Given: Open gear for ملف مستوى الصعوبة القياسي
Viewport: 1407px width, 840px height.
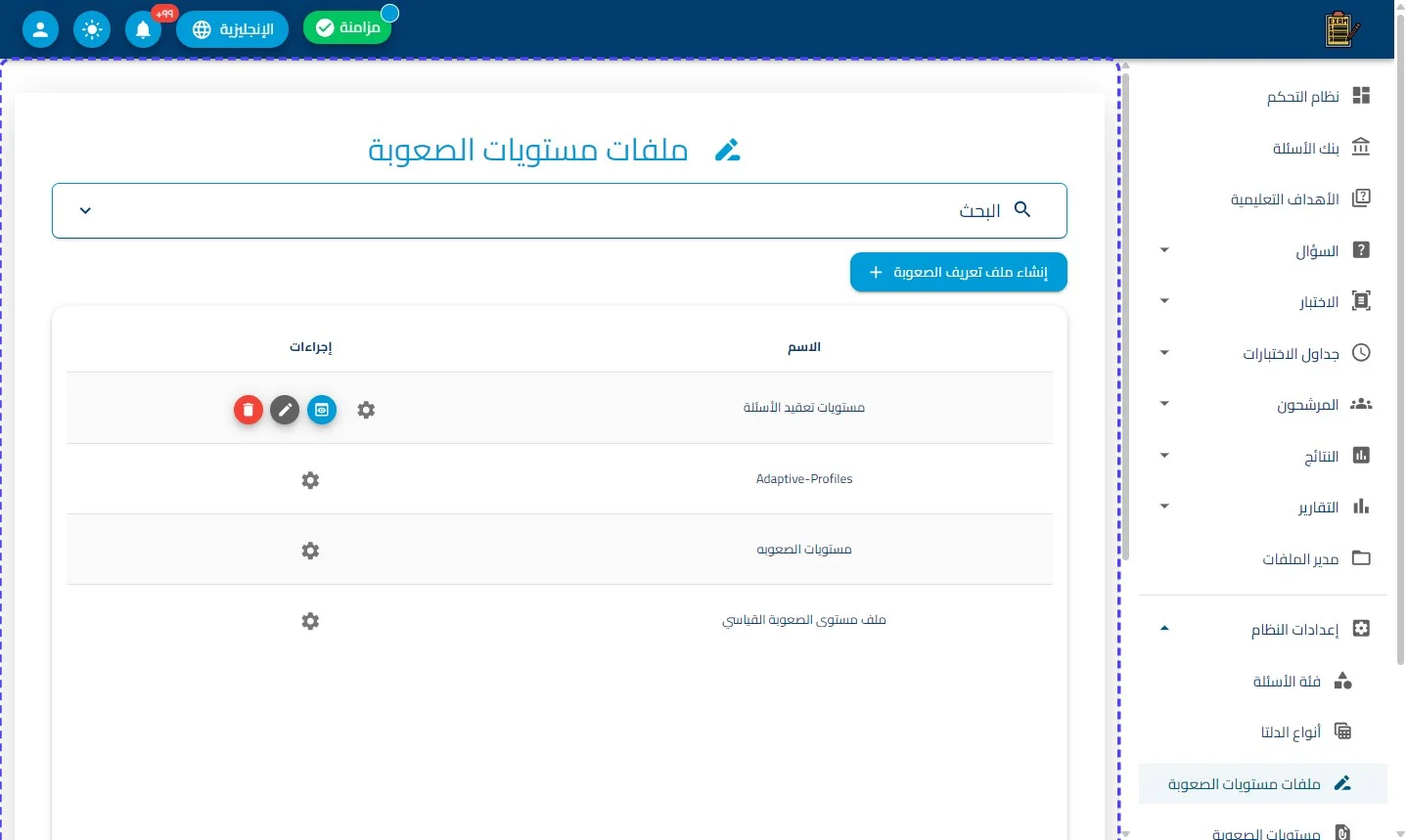Looking at the screenshot, I should (310, 621).
